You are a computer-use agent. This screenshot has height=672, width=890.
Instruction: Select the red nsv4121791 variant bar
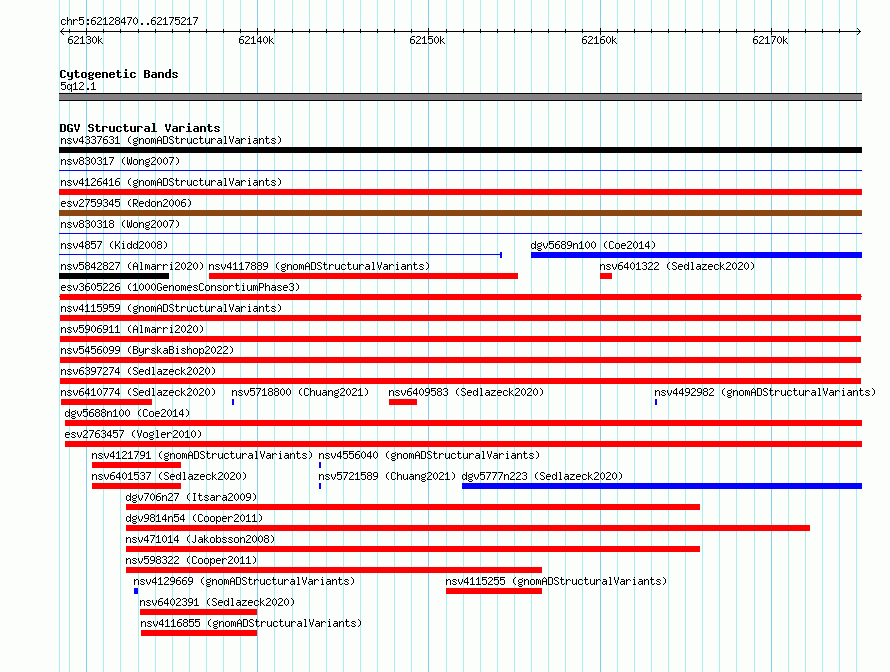136,465
